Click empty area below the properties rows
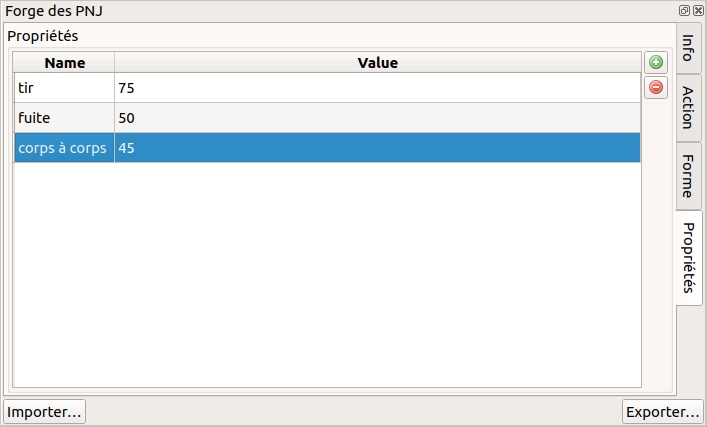The image size is (707, 427). coord(327,272)
